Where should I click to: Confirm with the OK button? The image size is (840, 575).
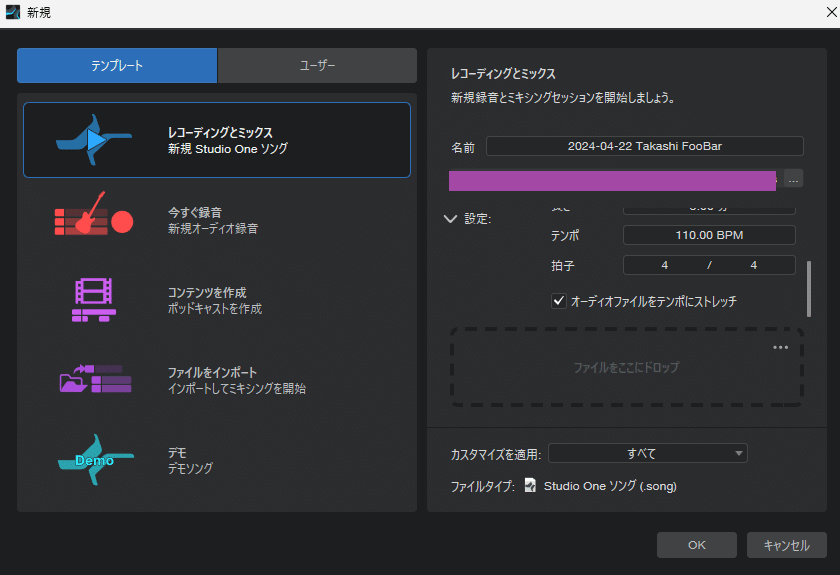click(696, 545)
